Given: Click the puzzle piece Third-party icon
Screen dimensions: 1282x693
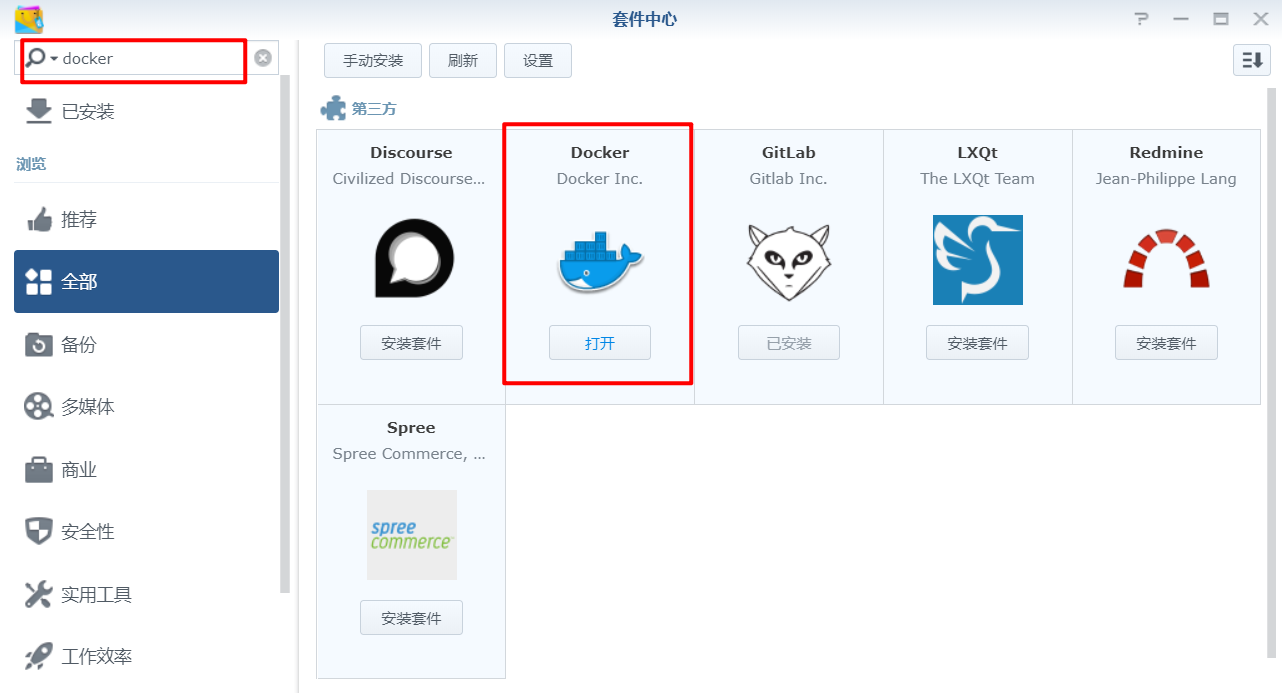Looking at the screenshot, I should [x=333, y=108].
